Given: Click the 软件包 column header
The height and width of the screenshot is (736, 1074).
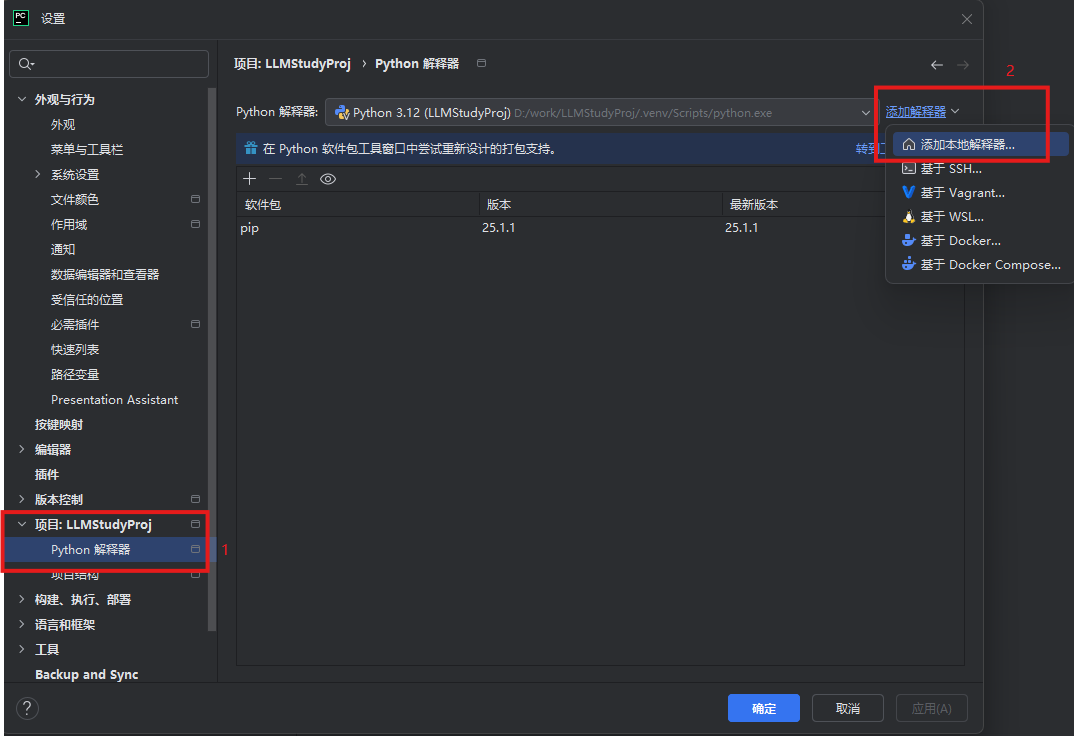Looking at the screenshot, I should tap(358, 205).
